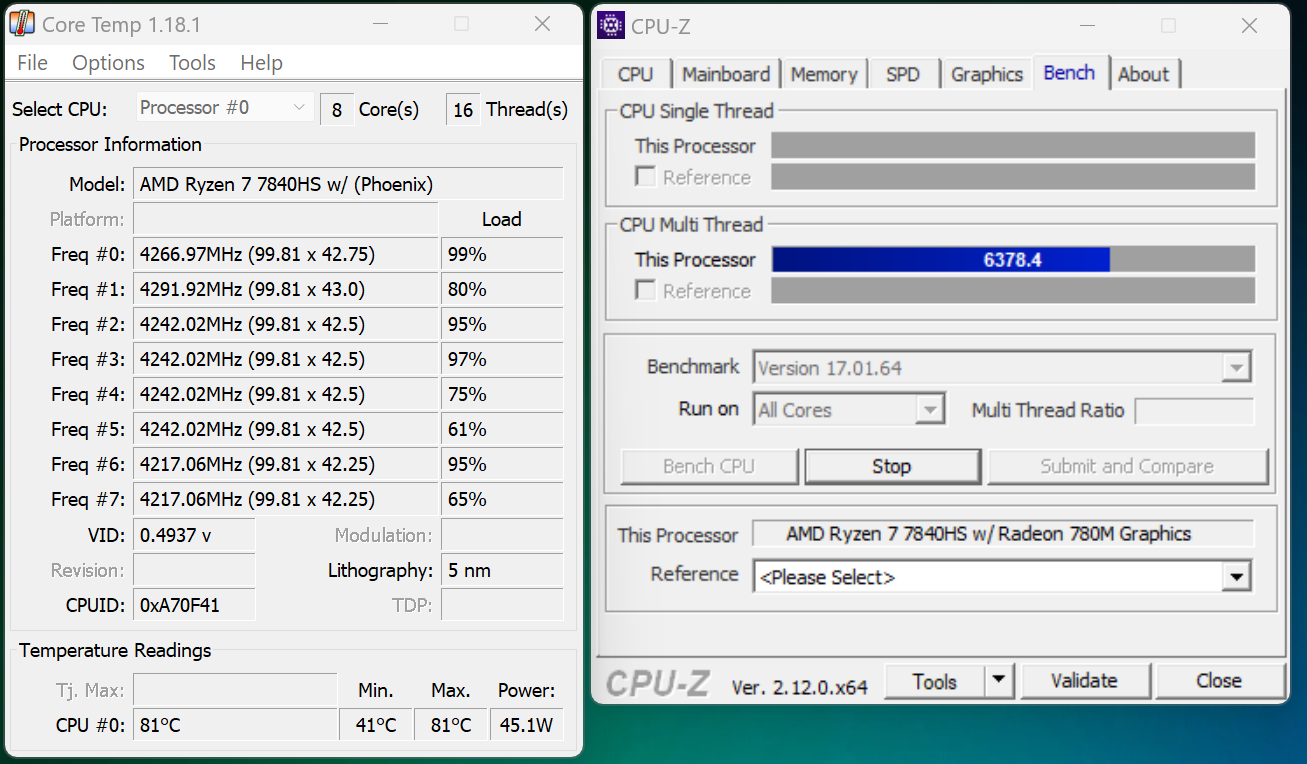Viewport: 1307px width, 764px height.
Task: Expand the Select CPU Processor #0 dropdown
Action: tap(224, 108)
